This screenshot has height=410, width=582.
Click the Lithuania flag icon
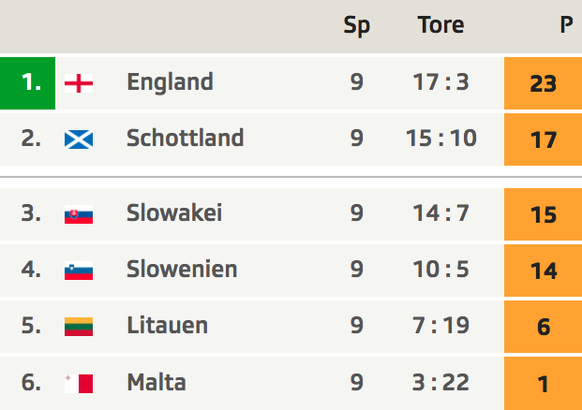[x=79, y=327]
